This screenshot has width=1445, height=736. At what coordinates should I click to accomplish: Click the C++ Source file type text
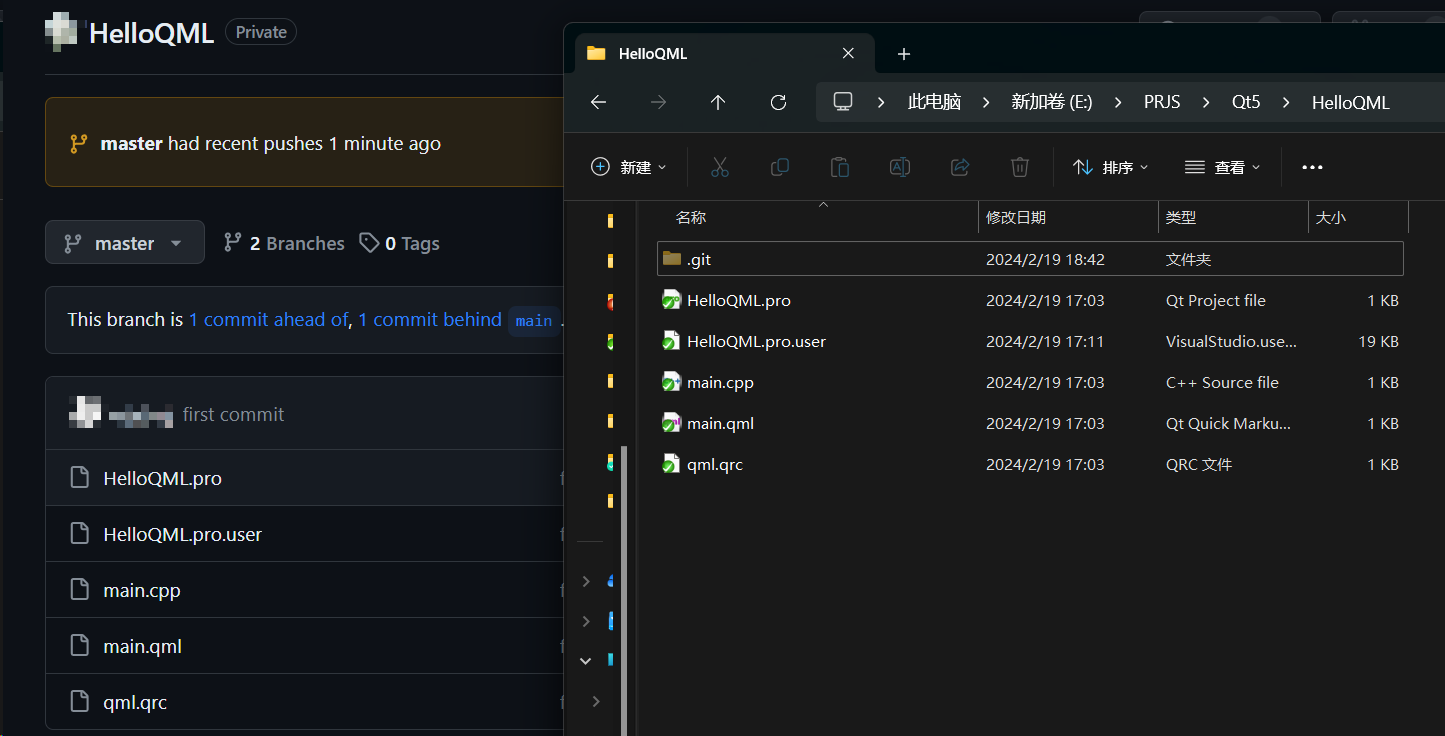coord(1222,382)
